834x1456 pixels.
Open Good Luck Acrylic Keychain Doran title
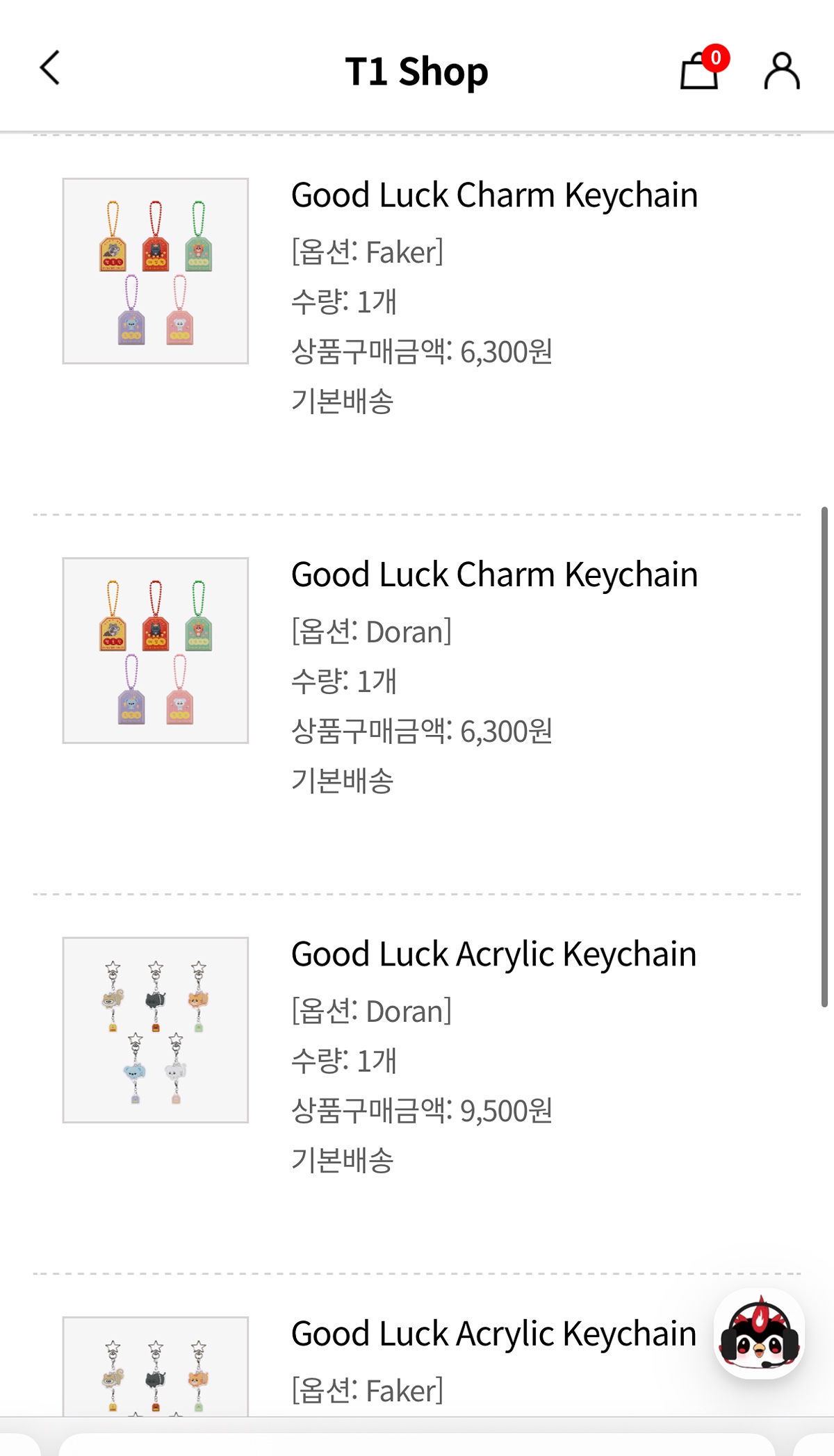point(493,954)
